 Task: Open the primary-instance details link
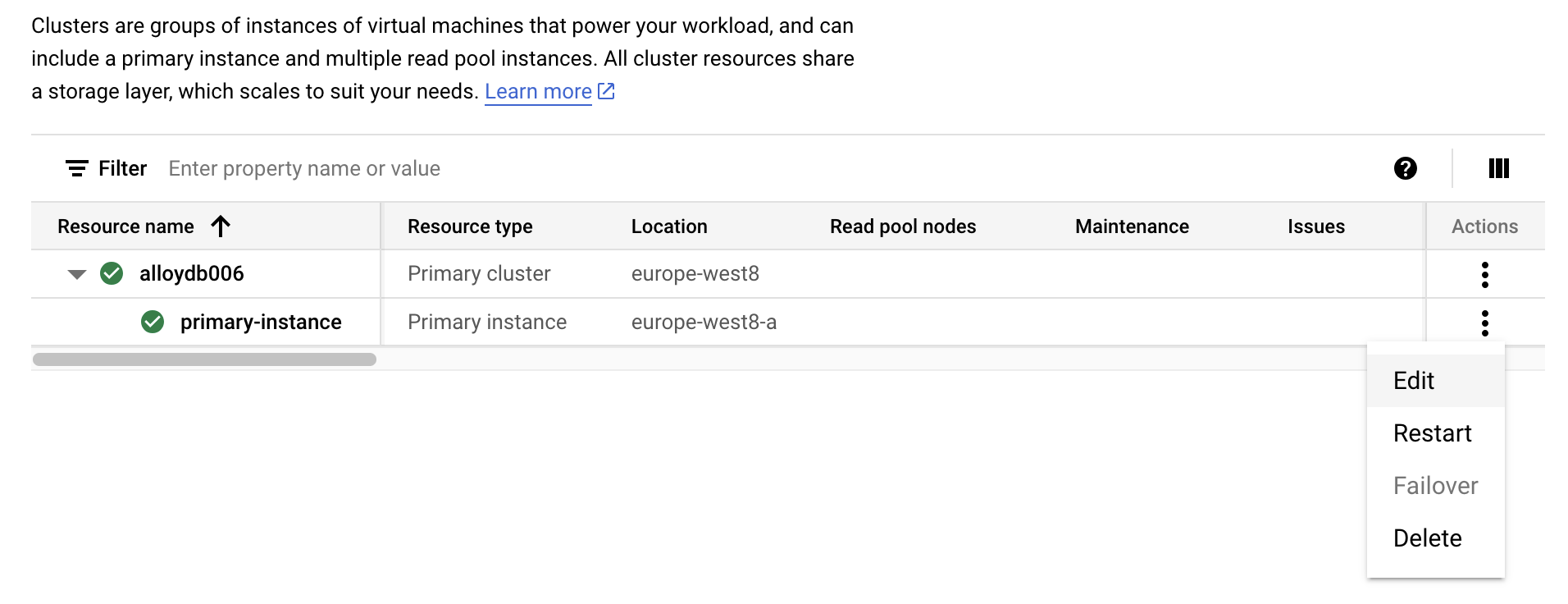click(261, 322)
